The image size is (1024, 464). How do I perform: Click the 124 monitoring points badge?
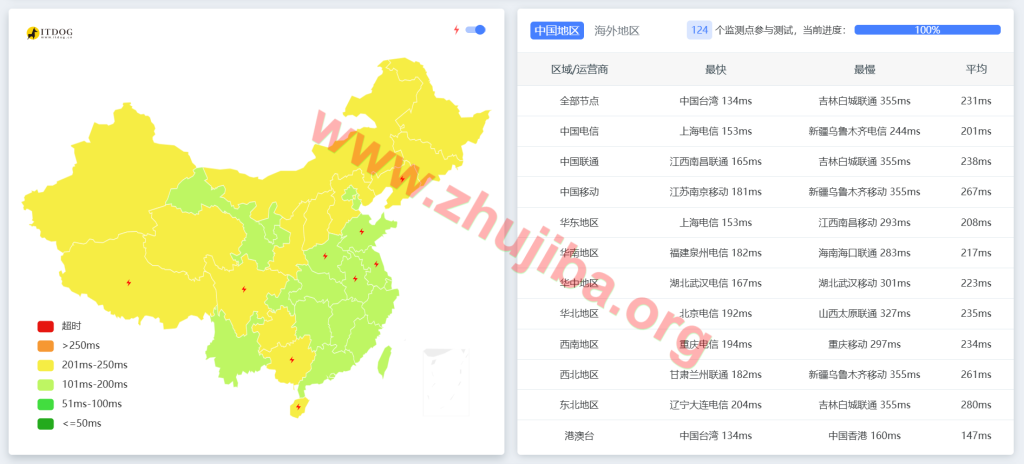point(699,30)
